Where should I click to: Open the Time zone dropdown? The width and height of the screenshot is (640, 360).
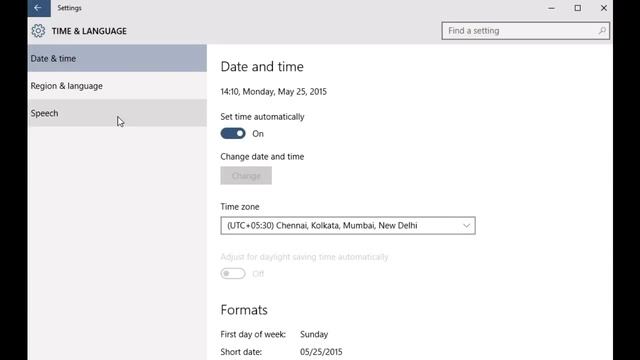tap(348, 225)
